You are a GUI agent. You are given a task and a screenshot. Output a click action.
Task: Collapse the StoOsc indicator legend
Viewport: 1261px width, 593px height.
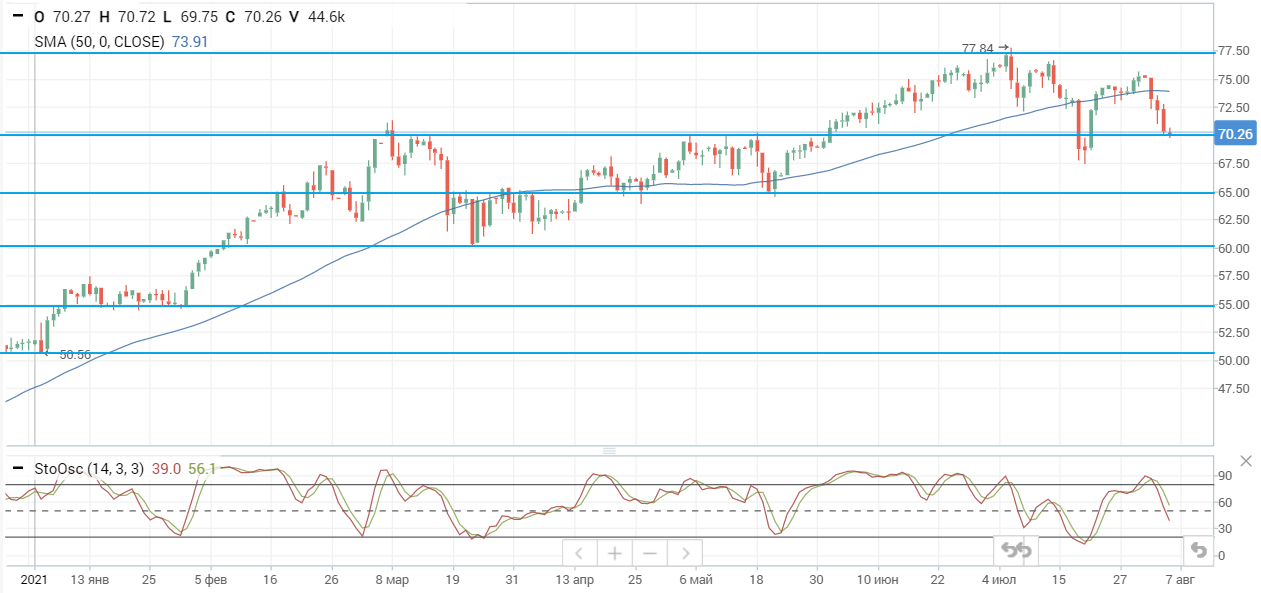tap(18, 468)
